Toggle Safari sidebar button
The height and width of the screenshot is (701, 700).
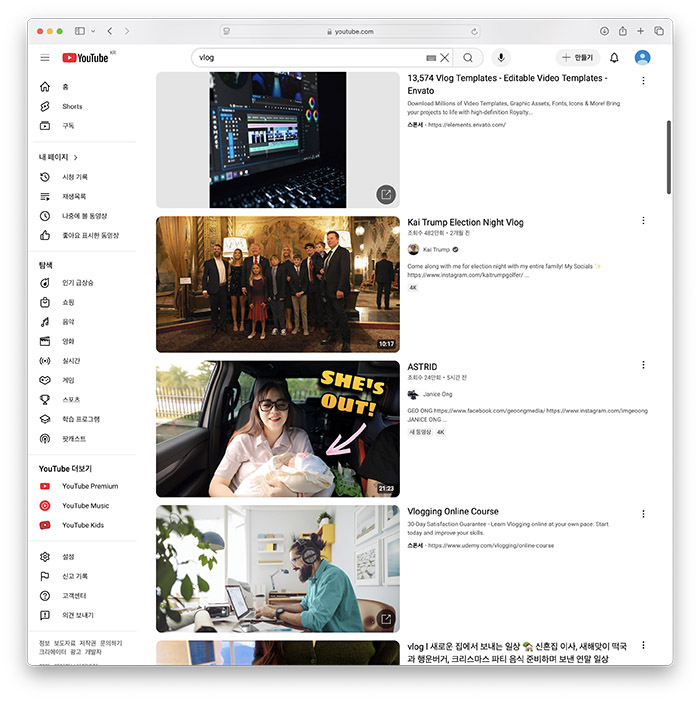click(80, 31)
